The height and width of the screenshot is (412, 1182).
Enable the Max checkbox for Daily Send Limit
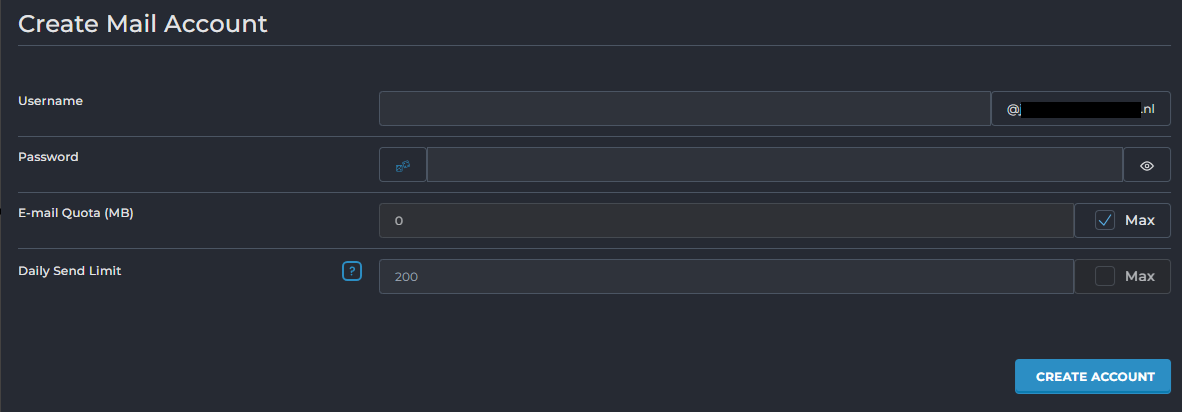coord(1104,276)
